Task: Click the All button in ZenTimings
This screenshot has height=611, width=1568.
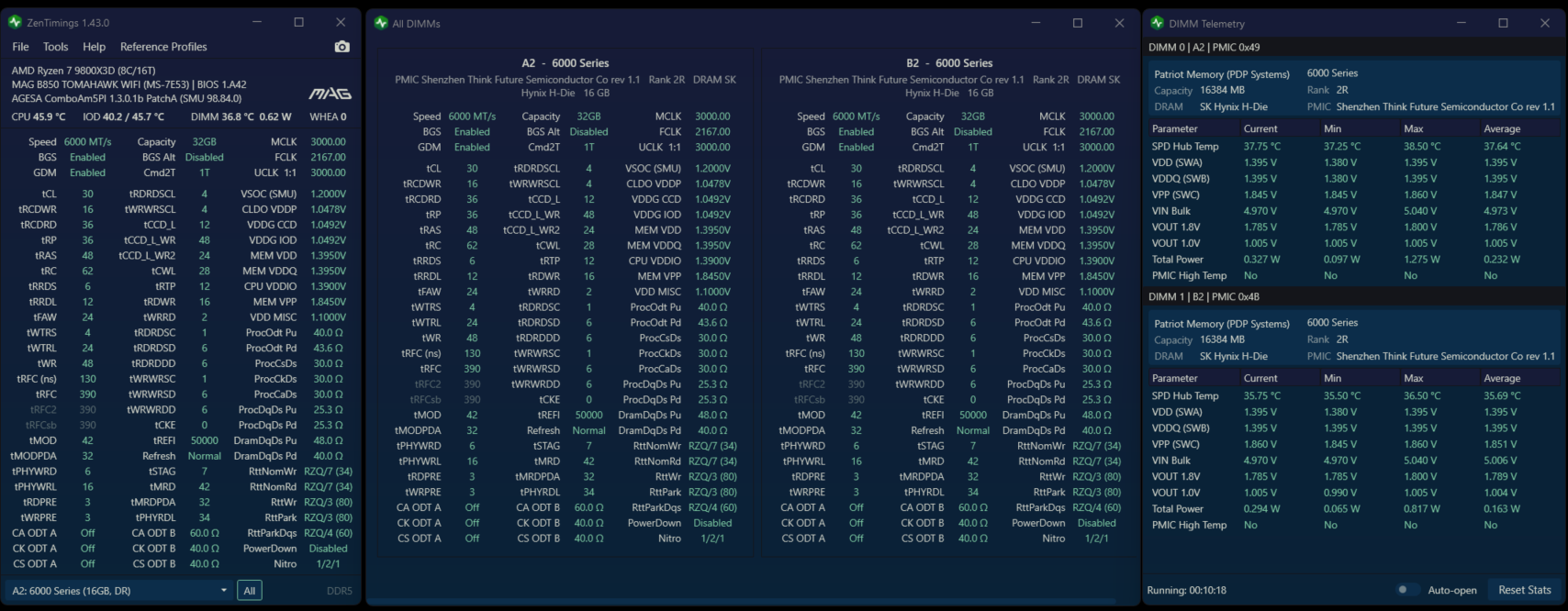Action: point(249,591)
